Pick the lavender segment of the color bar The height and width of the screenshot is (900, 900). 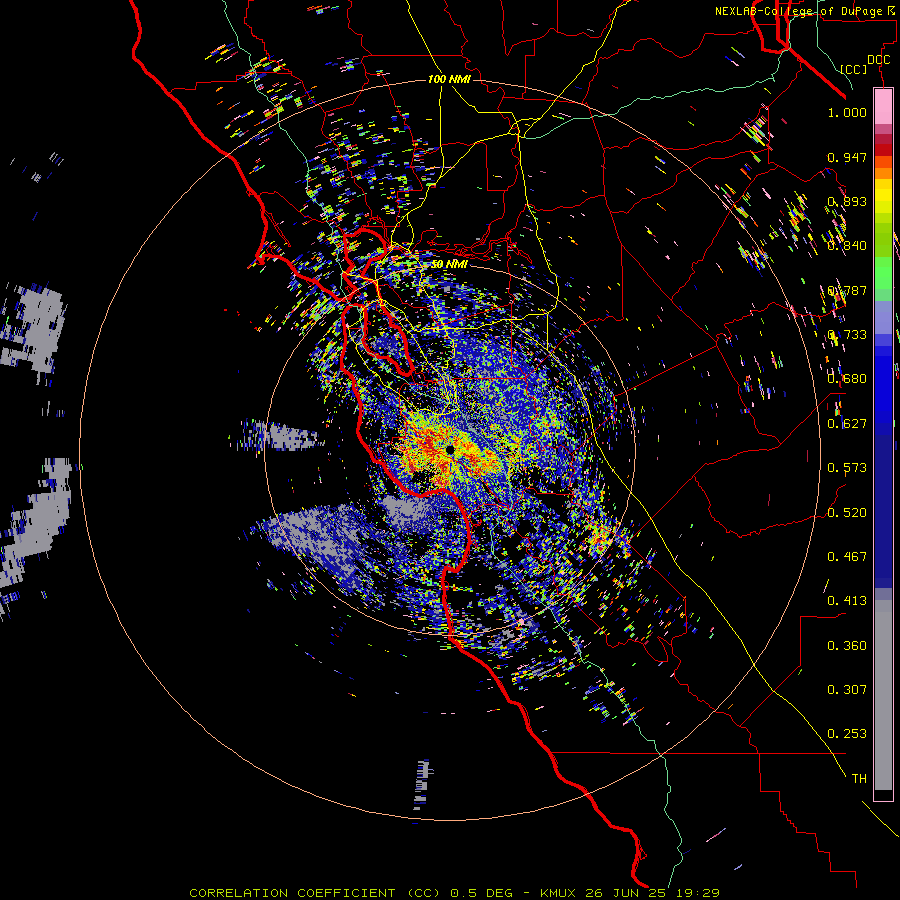click(x=883, y=318)
